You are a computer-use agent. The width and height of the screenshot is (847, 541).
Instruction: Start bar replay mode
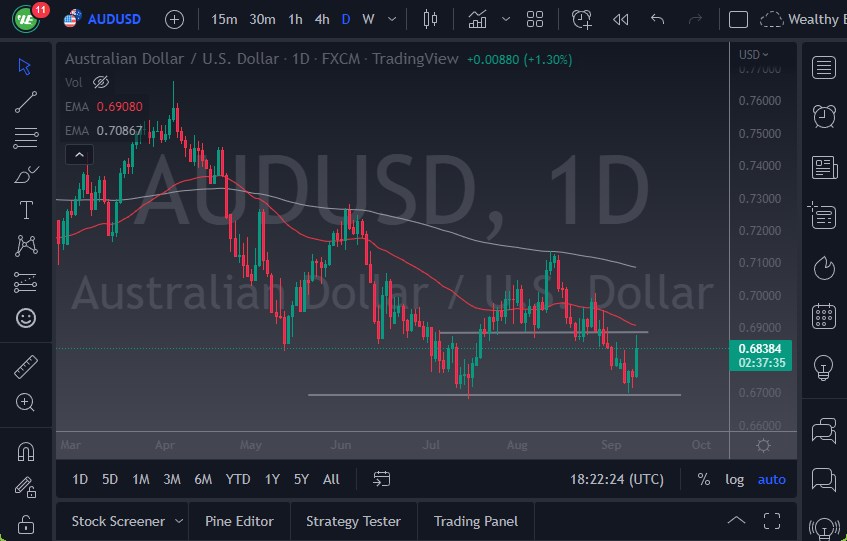point(621,20)
